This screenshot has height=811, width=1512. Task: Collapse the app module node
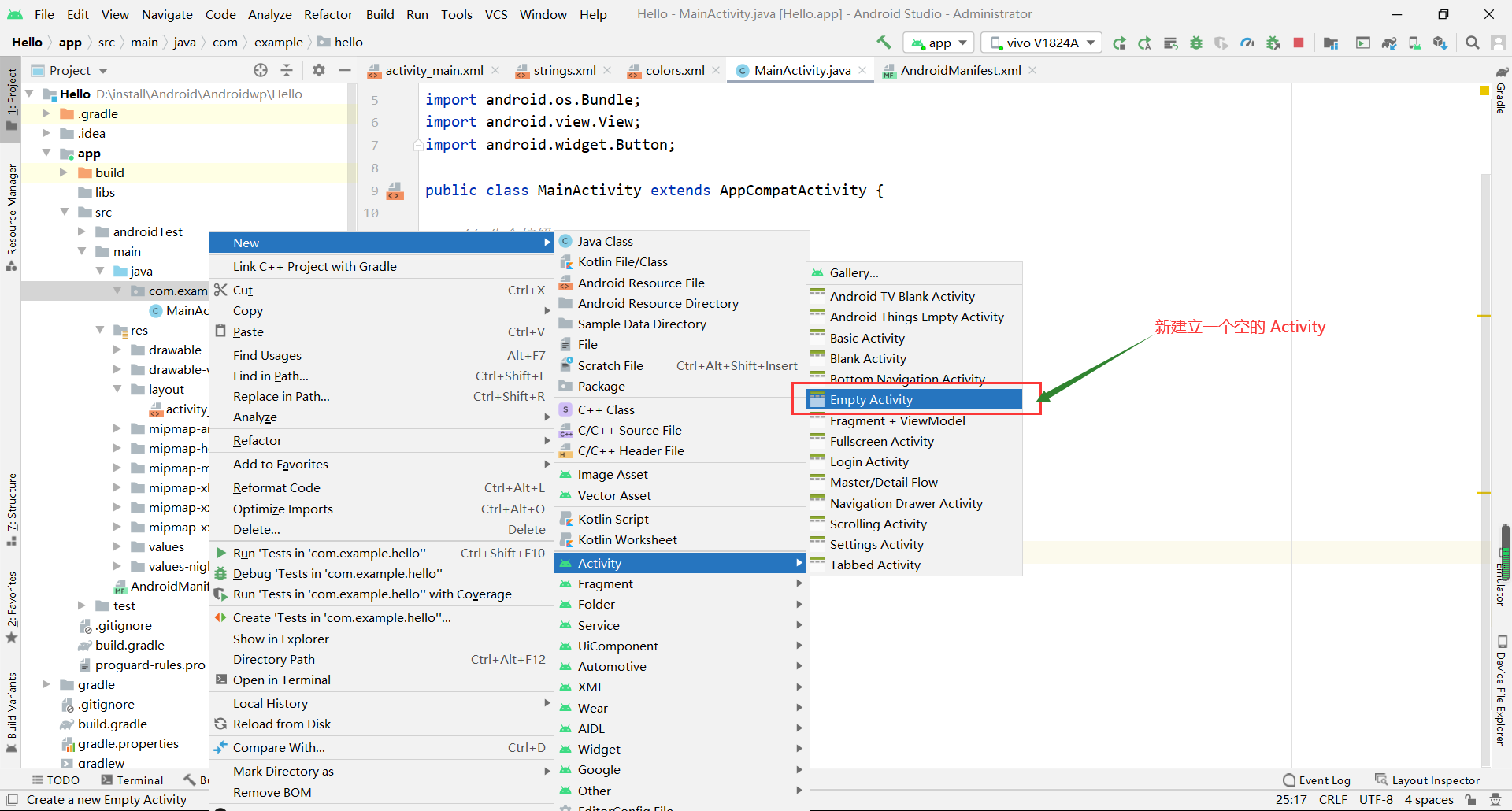[x=46, y=153]
